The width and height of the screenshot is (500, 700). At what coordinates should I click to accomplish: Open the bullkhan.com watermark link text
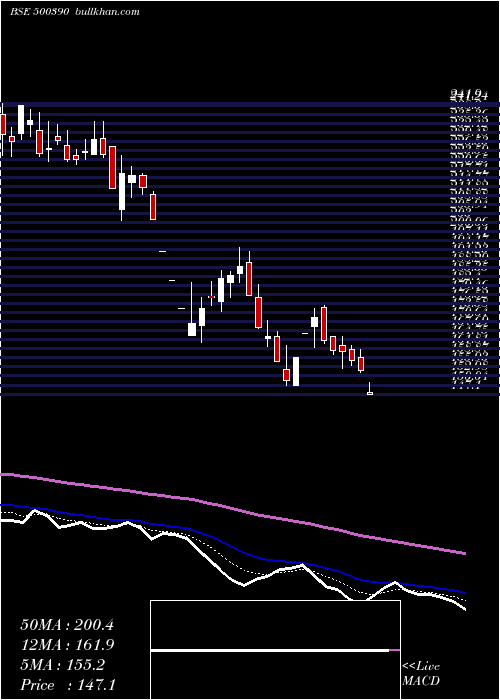(x=106, y=12)
